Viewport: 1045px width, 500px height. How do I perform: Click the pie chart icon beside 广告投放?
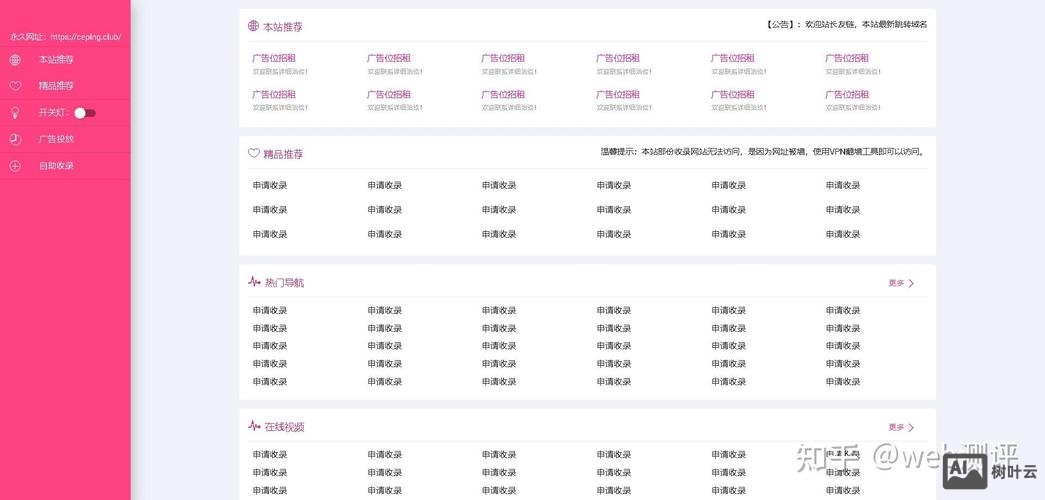[15, 139]
